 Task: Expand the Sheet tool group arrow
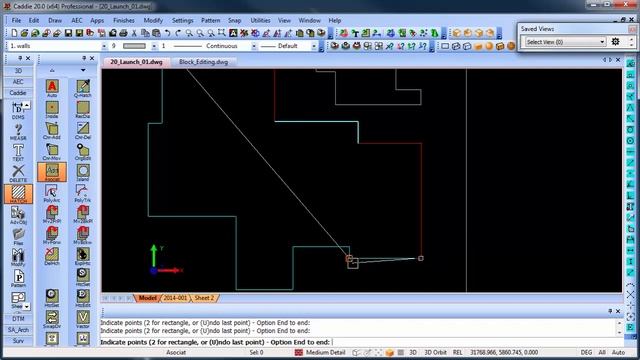[x=27, y=306]
